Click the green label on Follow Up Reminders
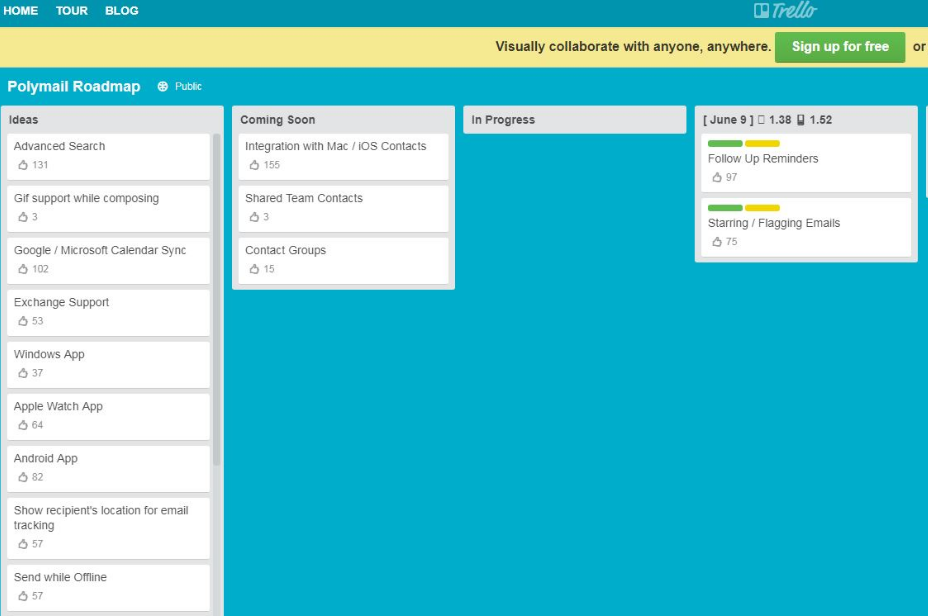 pyautogui.click(x=725, y=143)
